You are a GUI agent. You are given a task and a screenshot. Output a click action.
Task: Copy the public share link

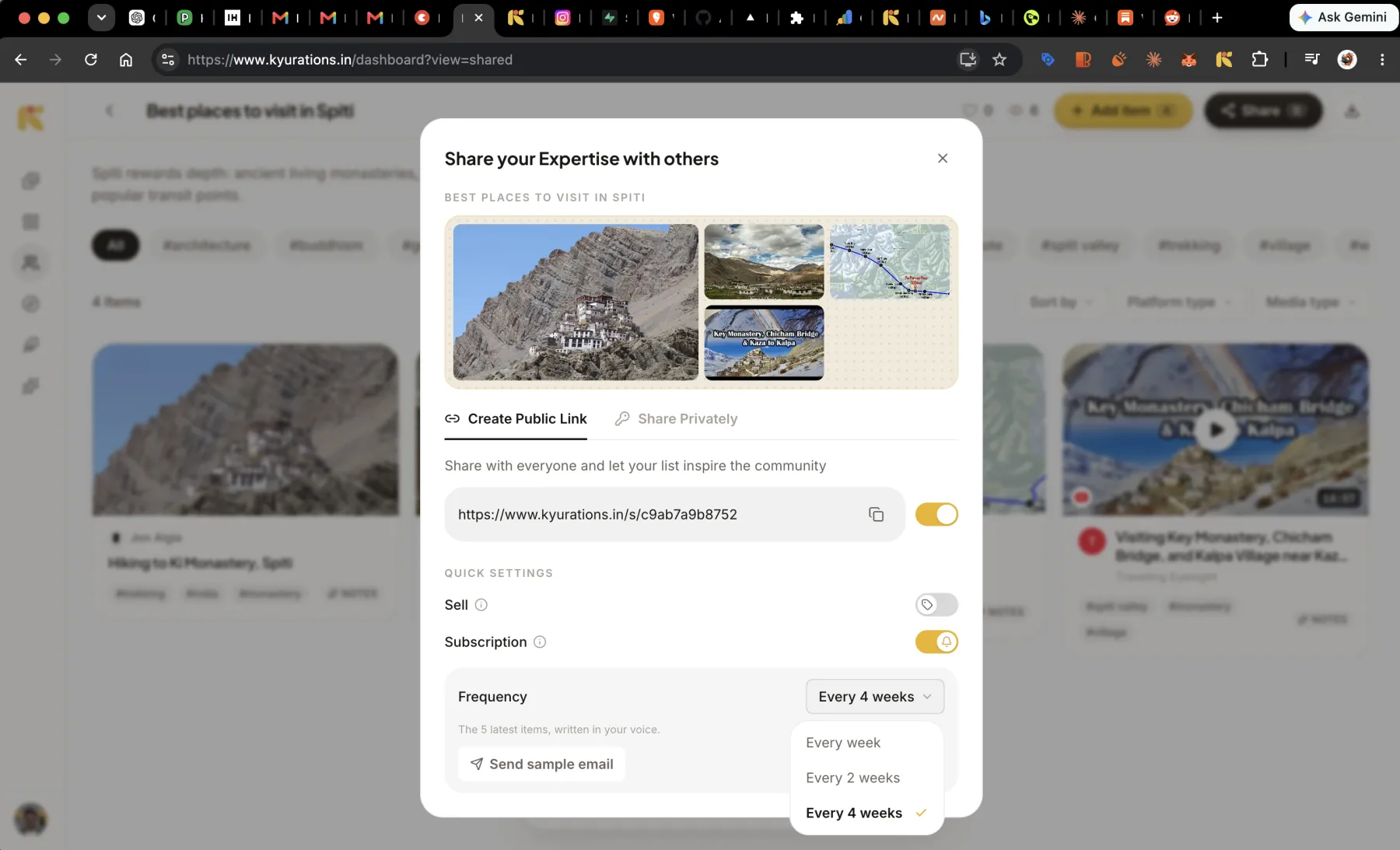(877, 515)
